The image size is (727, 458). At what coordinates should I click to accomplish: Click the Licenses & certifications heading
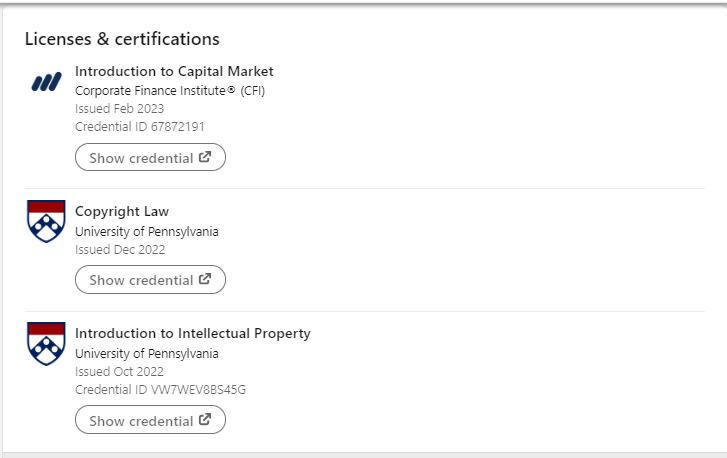pos(122,39)
